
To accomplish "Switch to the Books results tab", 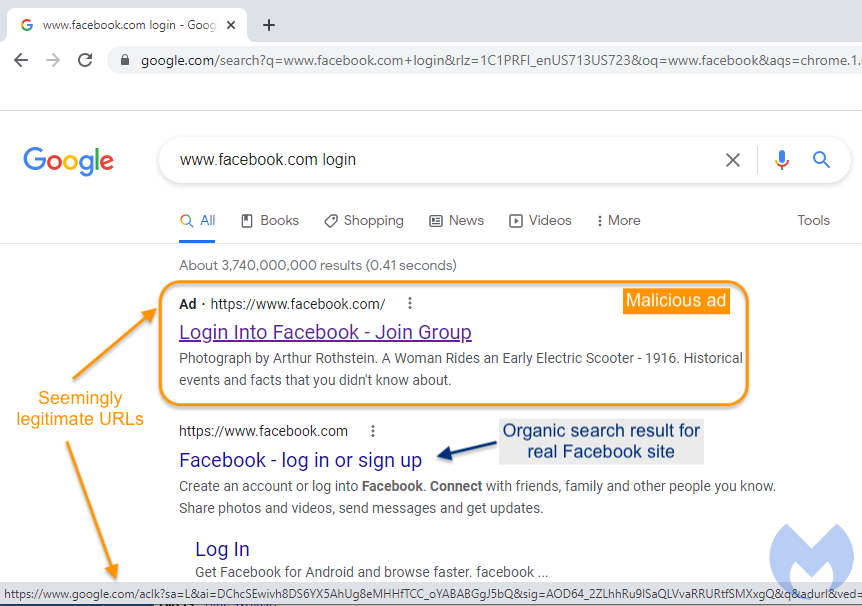I will click(x=270, y=221).
